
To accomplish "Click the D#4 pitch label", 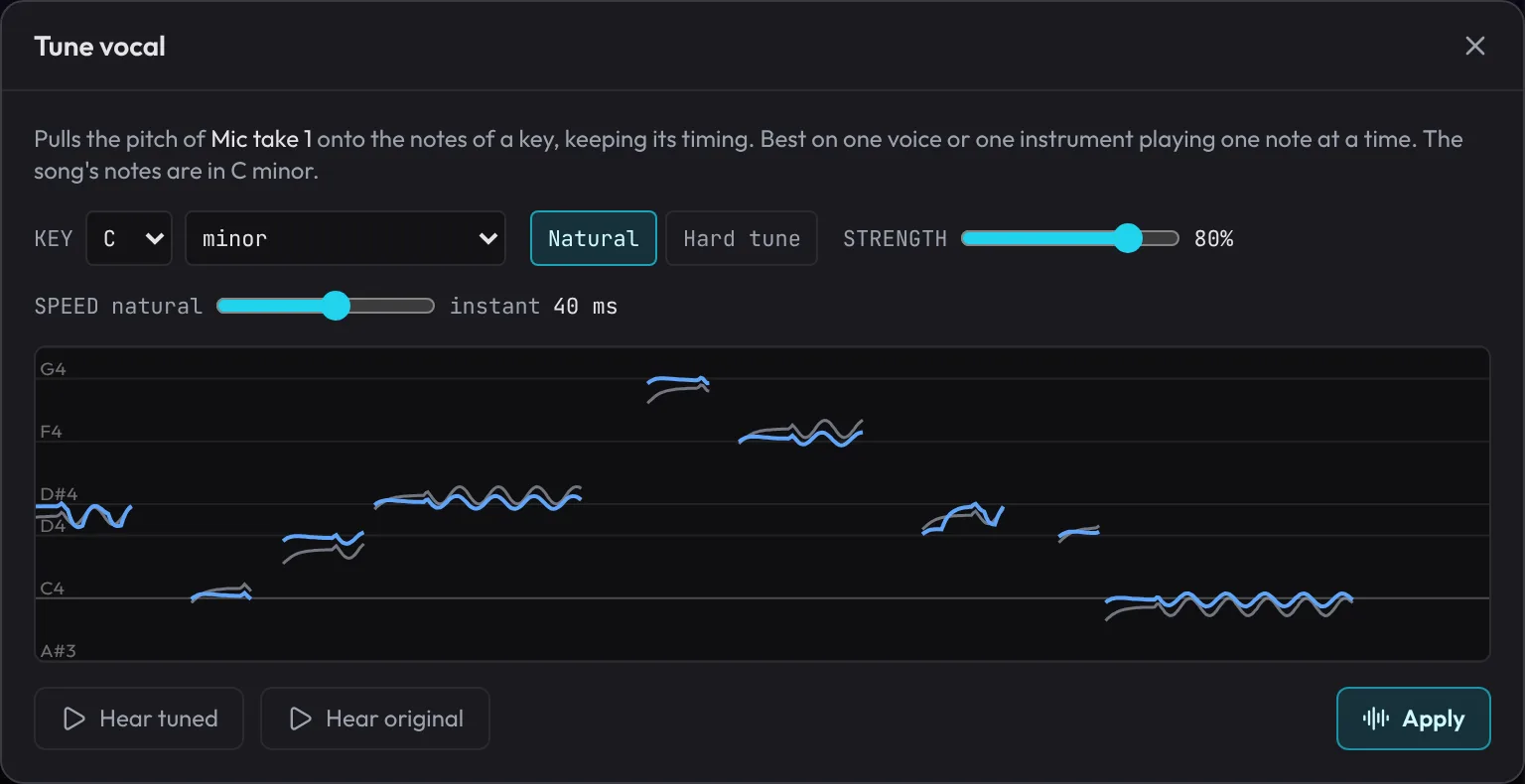I will [x=59, y=494].
